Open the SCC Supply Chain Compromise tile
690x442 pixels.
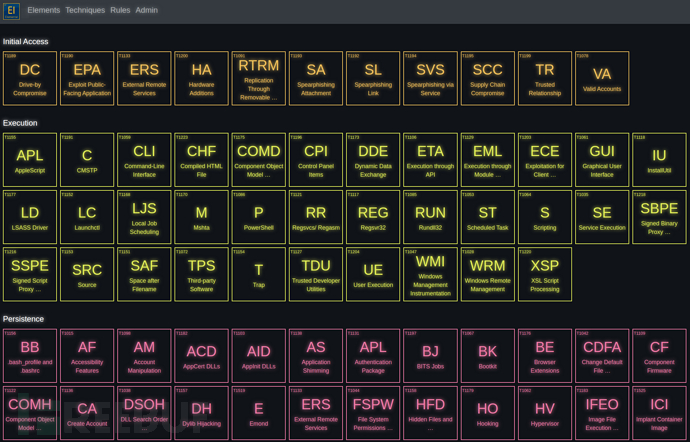click(488, 78)
